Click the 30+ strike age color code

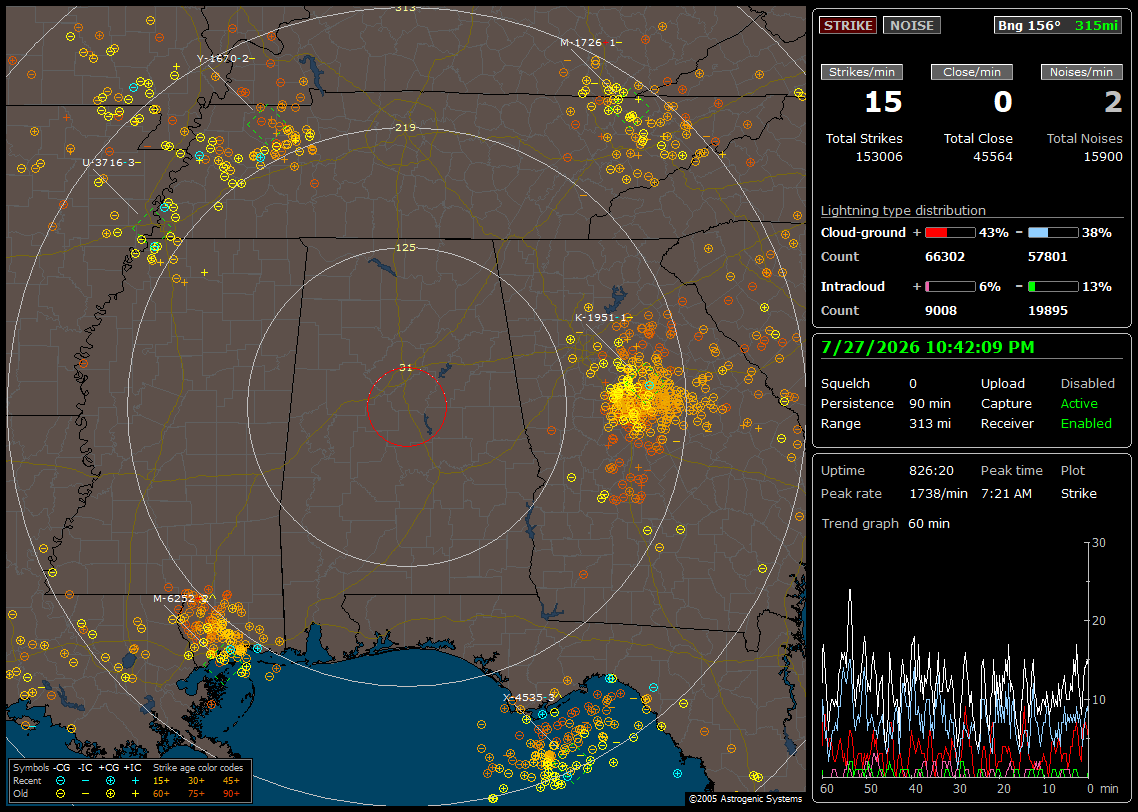tap(196, 781)
